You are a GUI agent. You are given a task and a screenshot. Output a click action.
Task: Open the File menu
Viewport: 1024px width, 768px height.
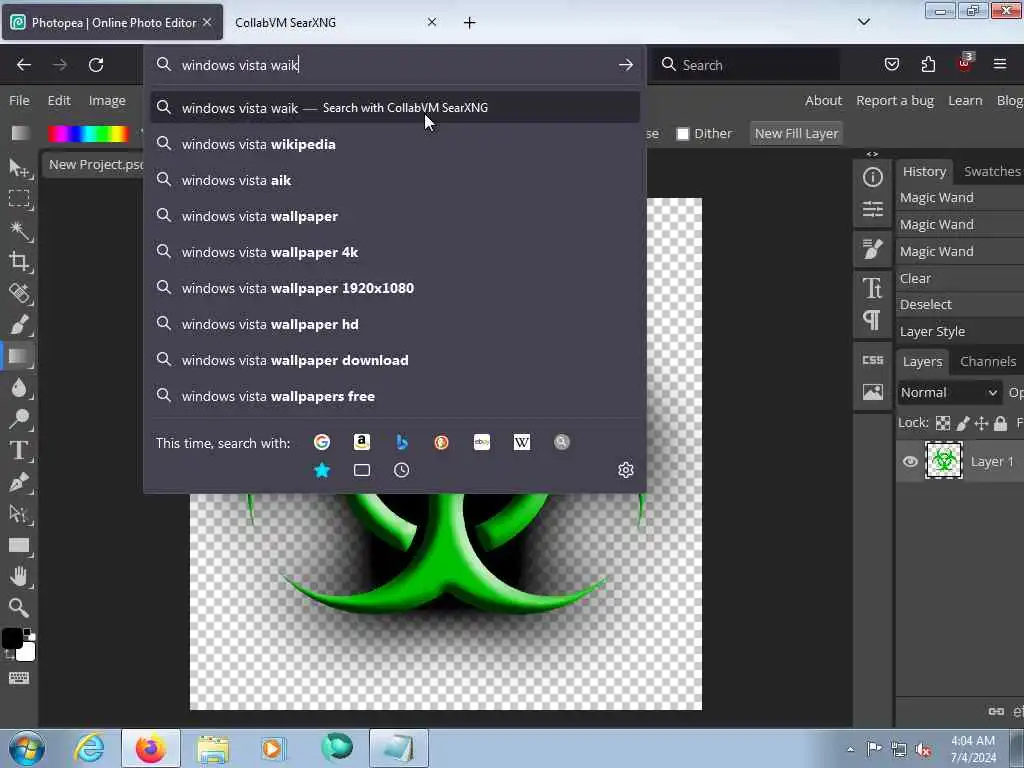coord(19,101)
